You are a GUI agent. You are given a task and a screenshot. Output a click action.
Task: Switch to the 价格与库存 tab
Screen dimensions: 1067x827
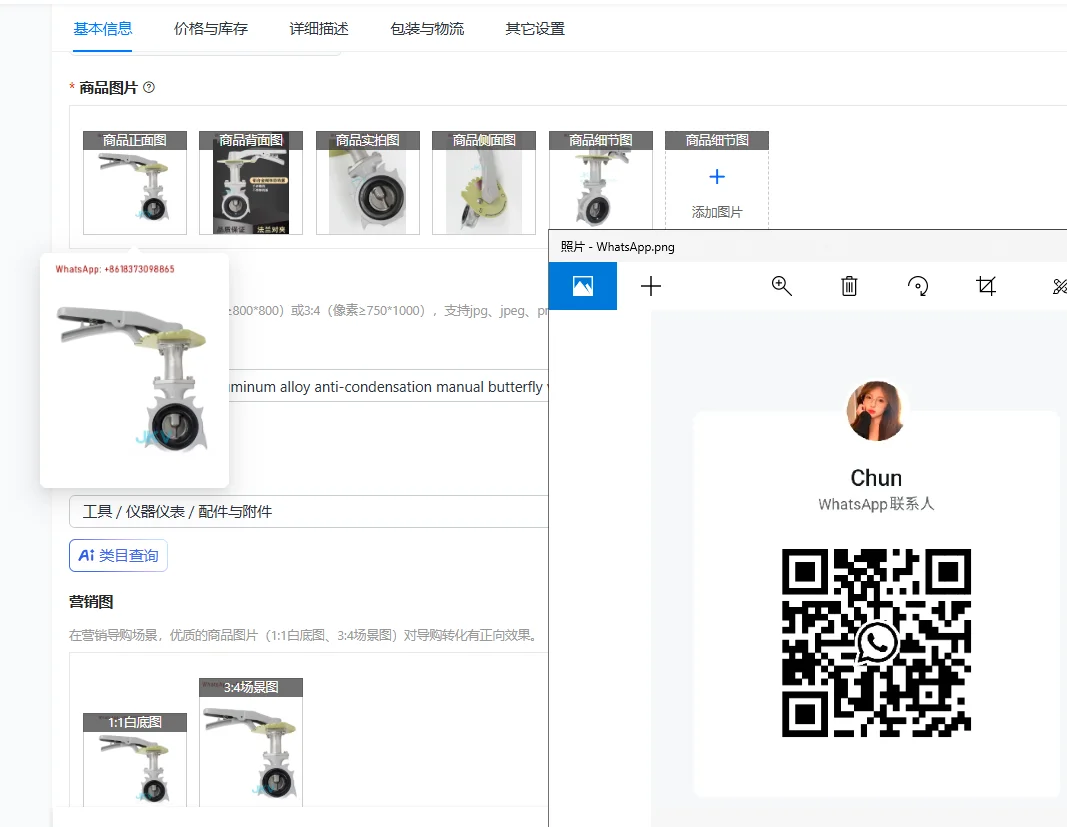click(211, 29)
